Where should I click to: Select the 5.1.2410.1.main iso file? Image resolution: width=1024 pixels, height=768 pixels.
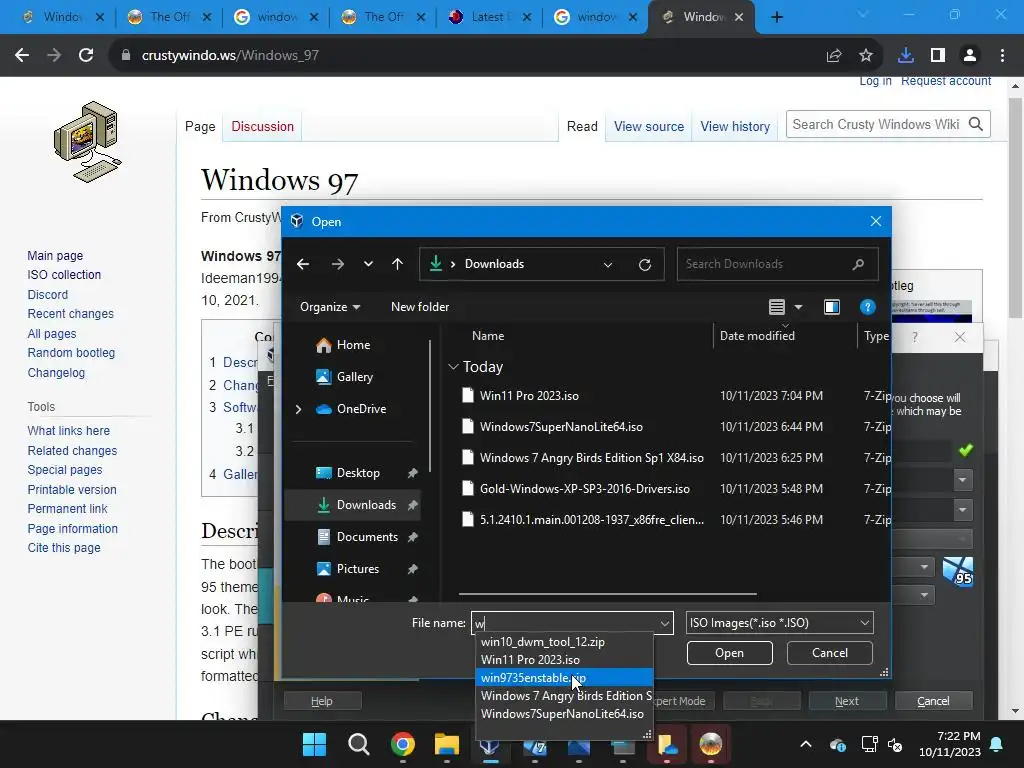[592, 520]
